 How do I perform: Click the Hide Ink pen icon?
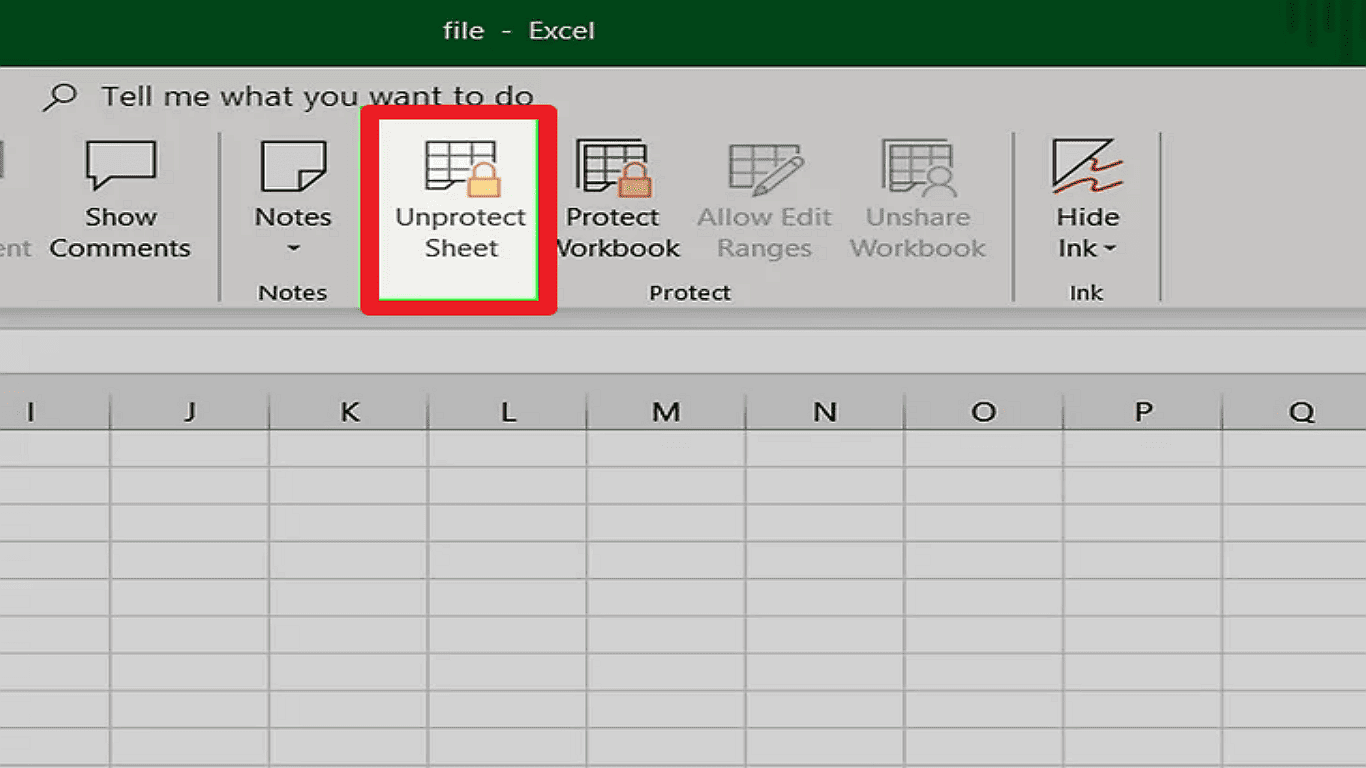1087,166
